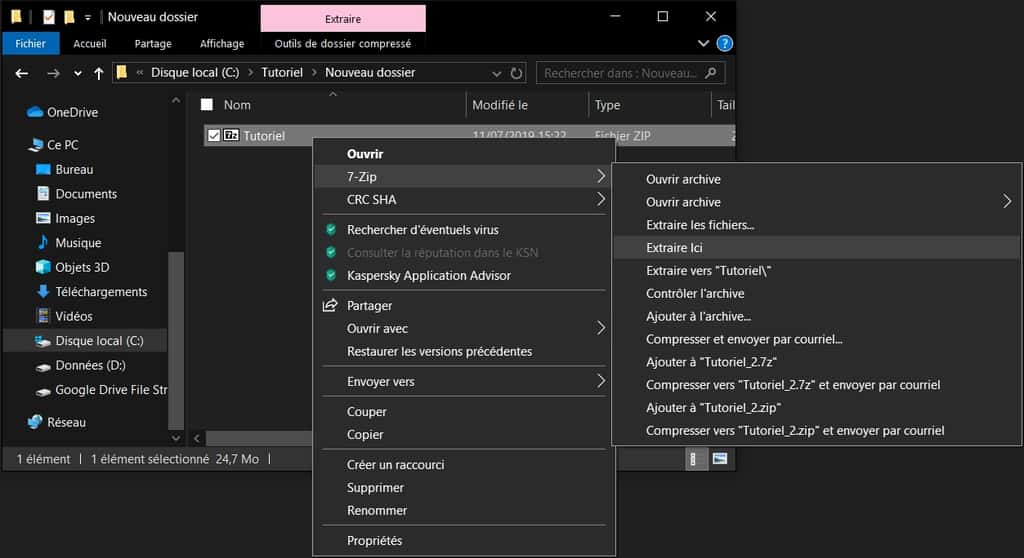Click the properties icon in title bar quick access
This screenshot has width=1024, height=558.
[49, 17]
